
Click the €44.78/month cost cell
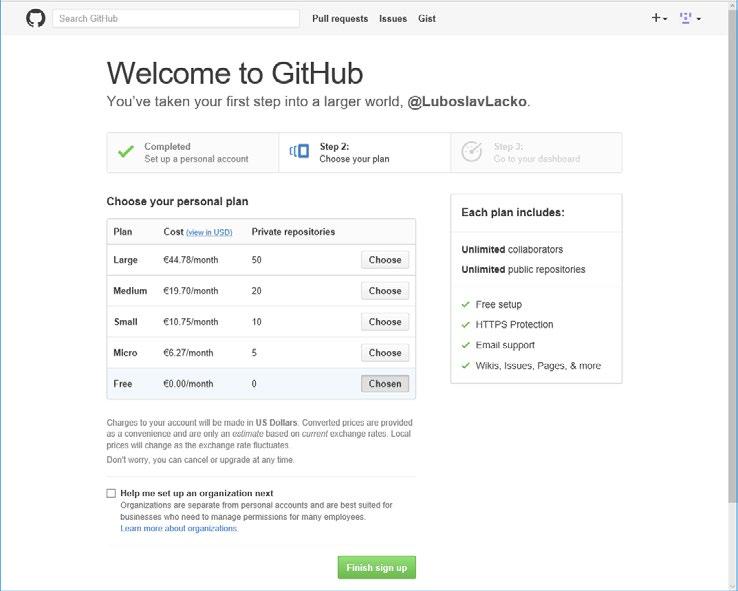pos(191,260)
